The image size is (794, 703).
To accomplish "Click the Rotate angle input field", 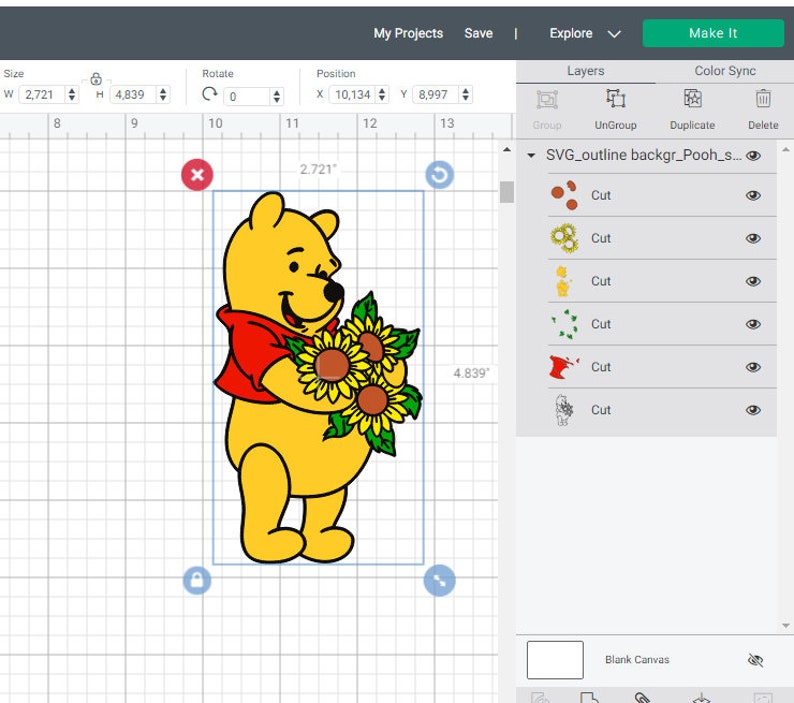I will [x=248, y=97].
